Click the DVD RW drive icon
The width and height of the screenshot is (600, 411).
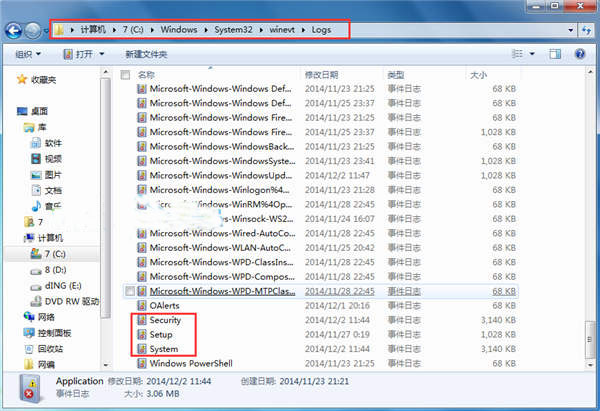pyautogui.click(x=36, y=301)
